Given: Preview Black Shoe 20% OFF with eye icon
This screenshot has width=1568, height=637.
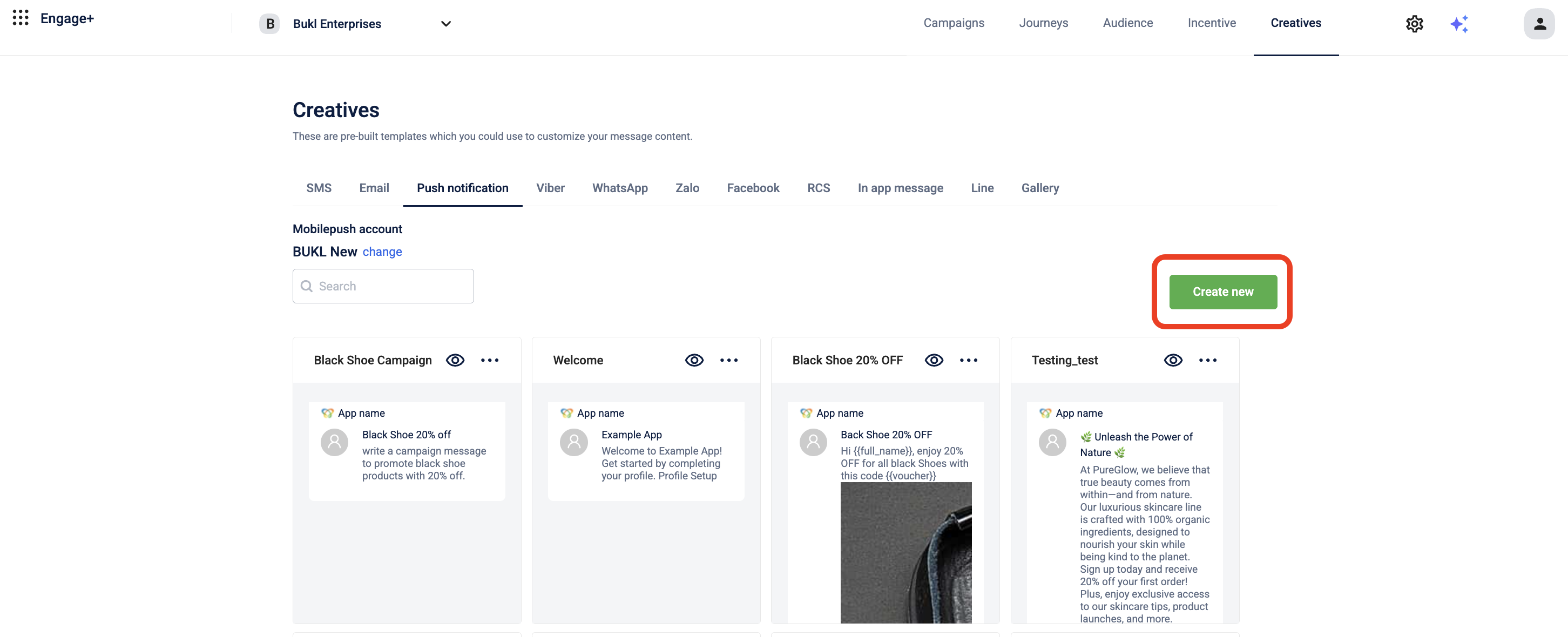Looking at the screenshot, I should 934,360.
